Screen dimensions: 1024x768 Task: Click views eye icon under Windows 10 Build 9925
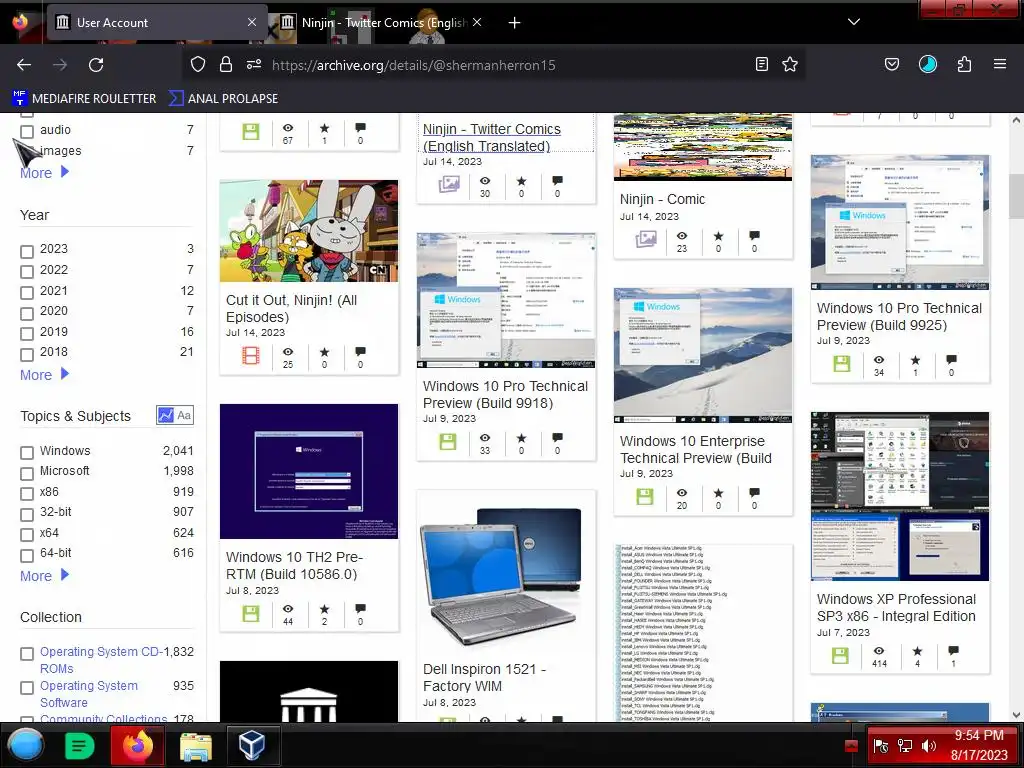[879, 360]
